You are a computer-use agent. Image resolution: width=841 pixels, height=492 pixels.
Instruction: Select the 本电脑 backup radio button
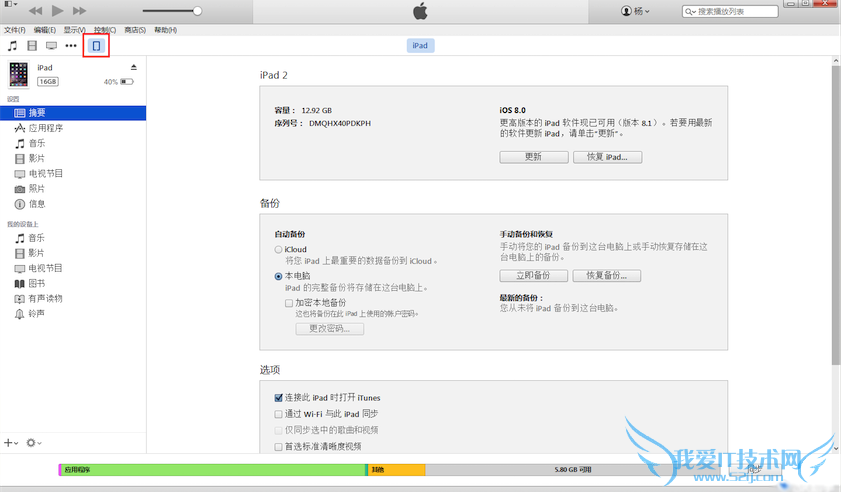pos(278,276)
